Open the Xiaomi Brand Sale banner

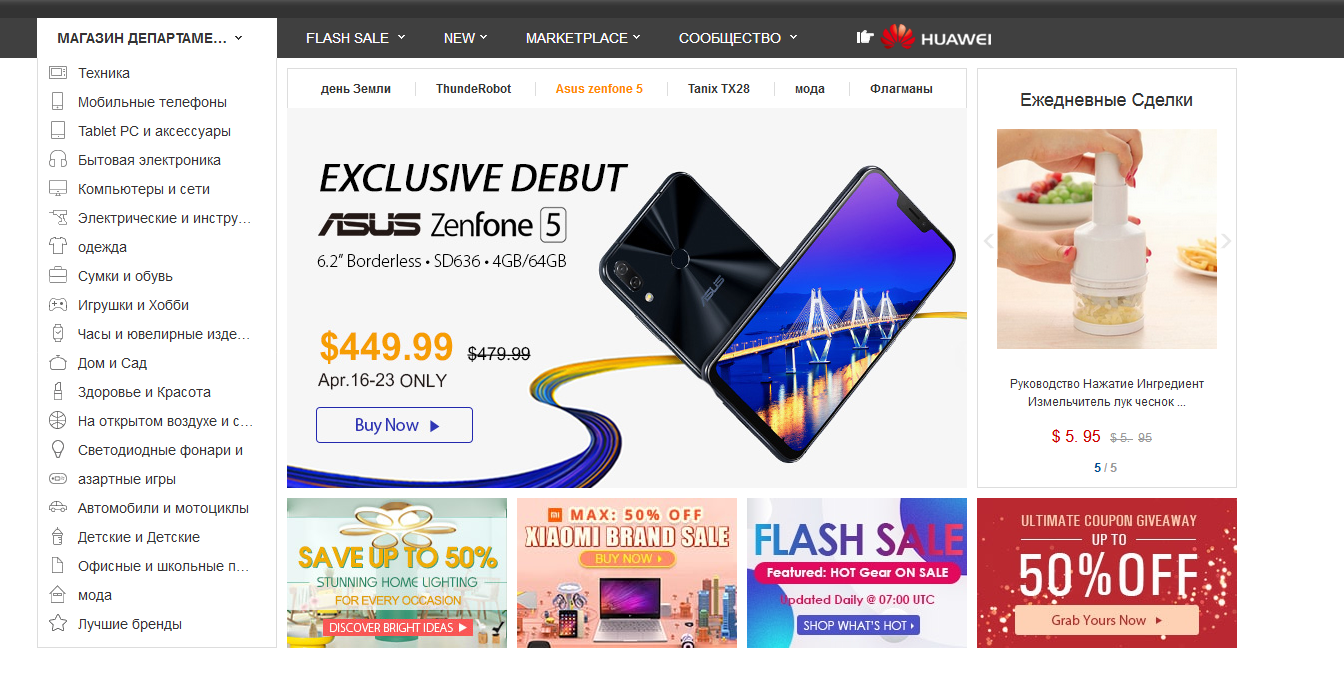[x=627, y=573]
